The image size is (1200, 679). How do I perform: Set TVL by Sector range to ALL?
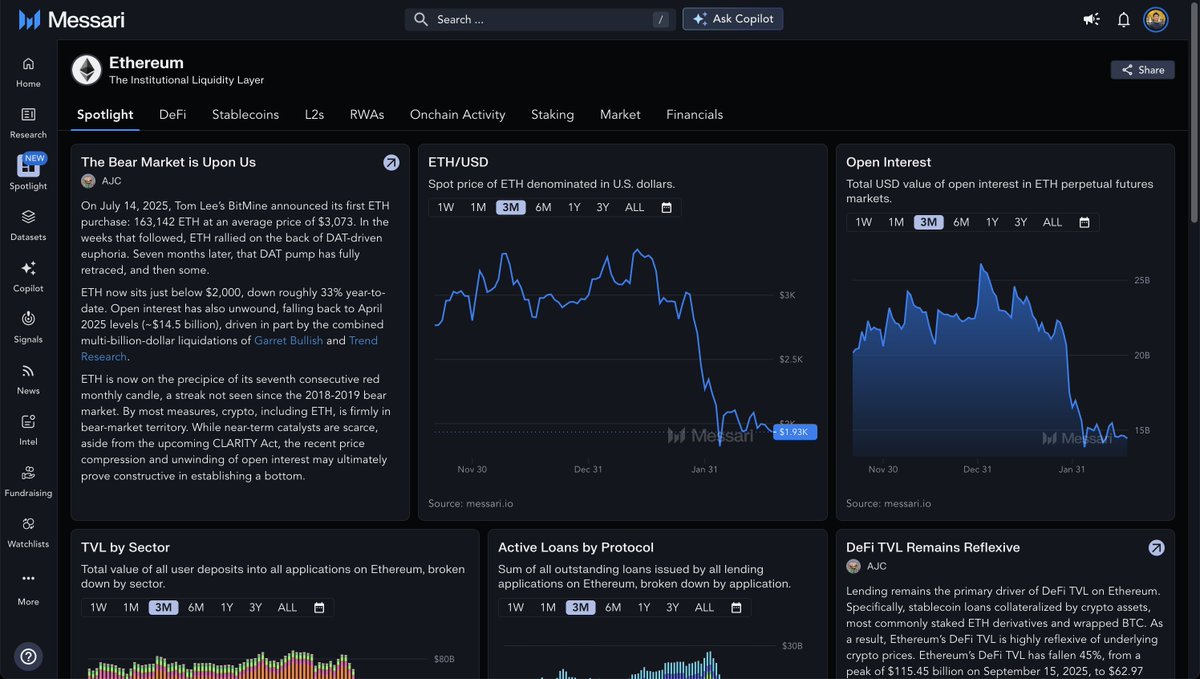tap(287, 607)
